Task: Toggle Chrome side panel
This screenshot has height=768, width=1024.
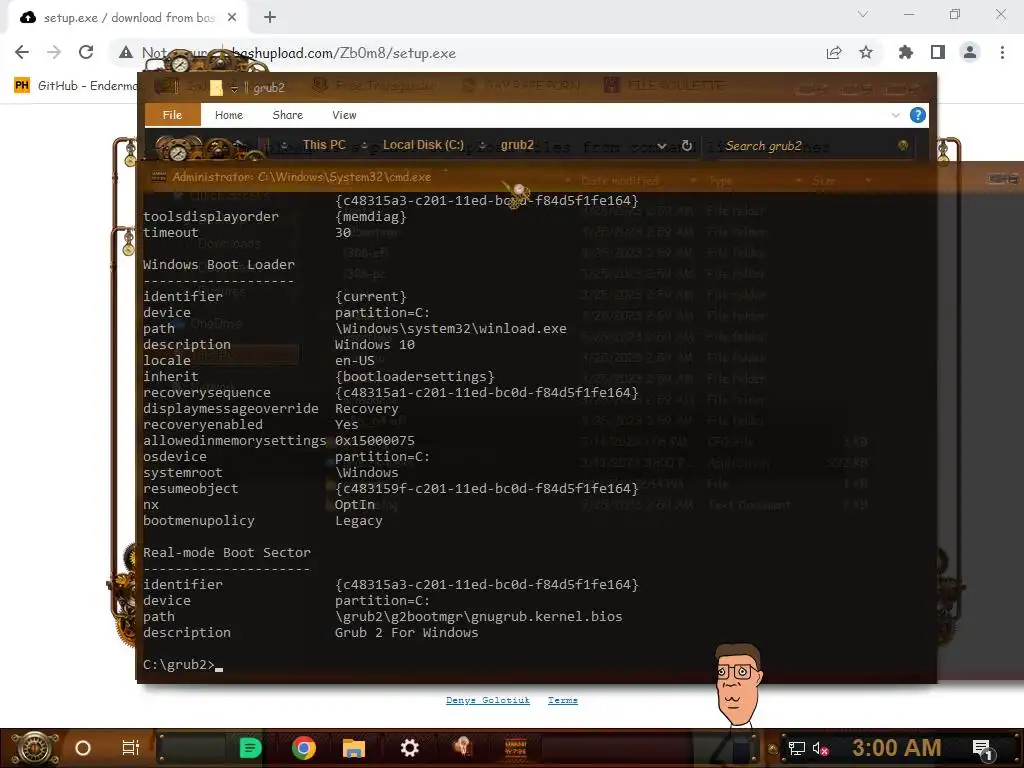Action: pyautogui.click(x=938, y=53)
